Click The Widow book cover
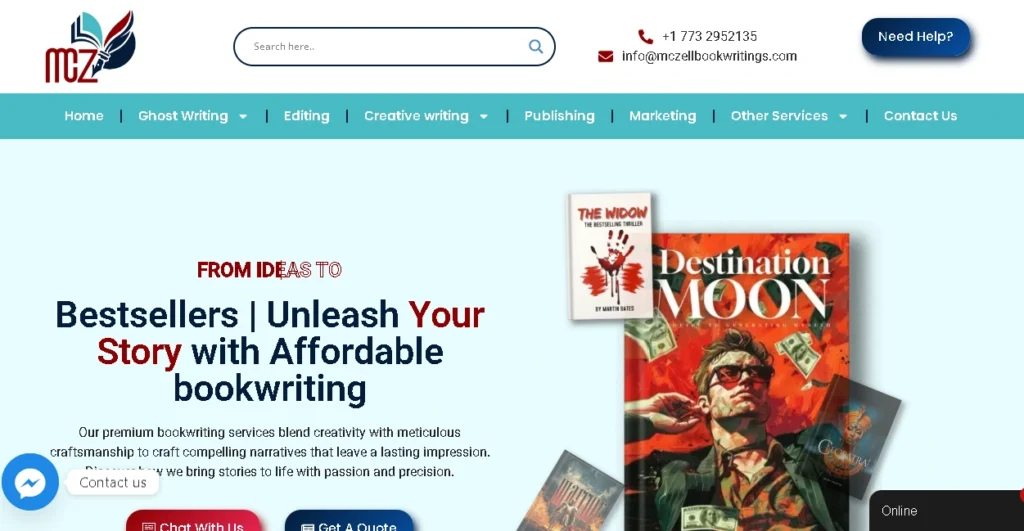The image size is (1024, 531). point(611,256)
